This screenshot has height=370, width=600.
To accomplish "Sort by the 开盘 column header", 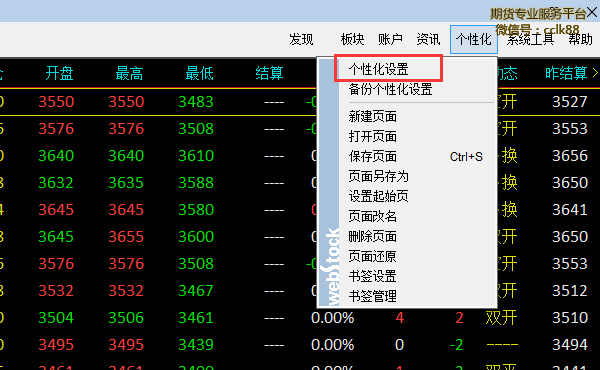I will [x=59, y=73].
